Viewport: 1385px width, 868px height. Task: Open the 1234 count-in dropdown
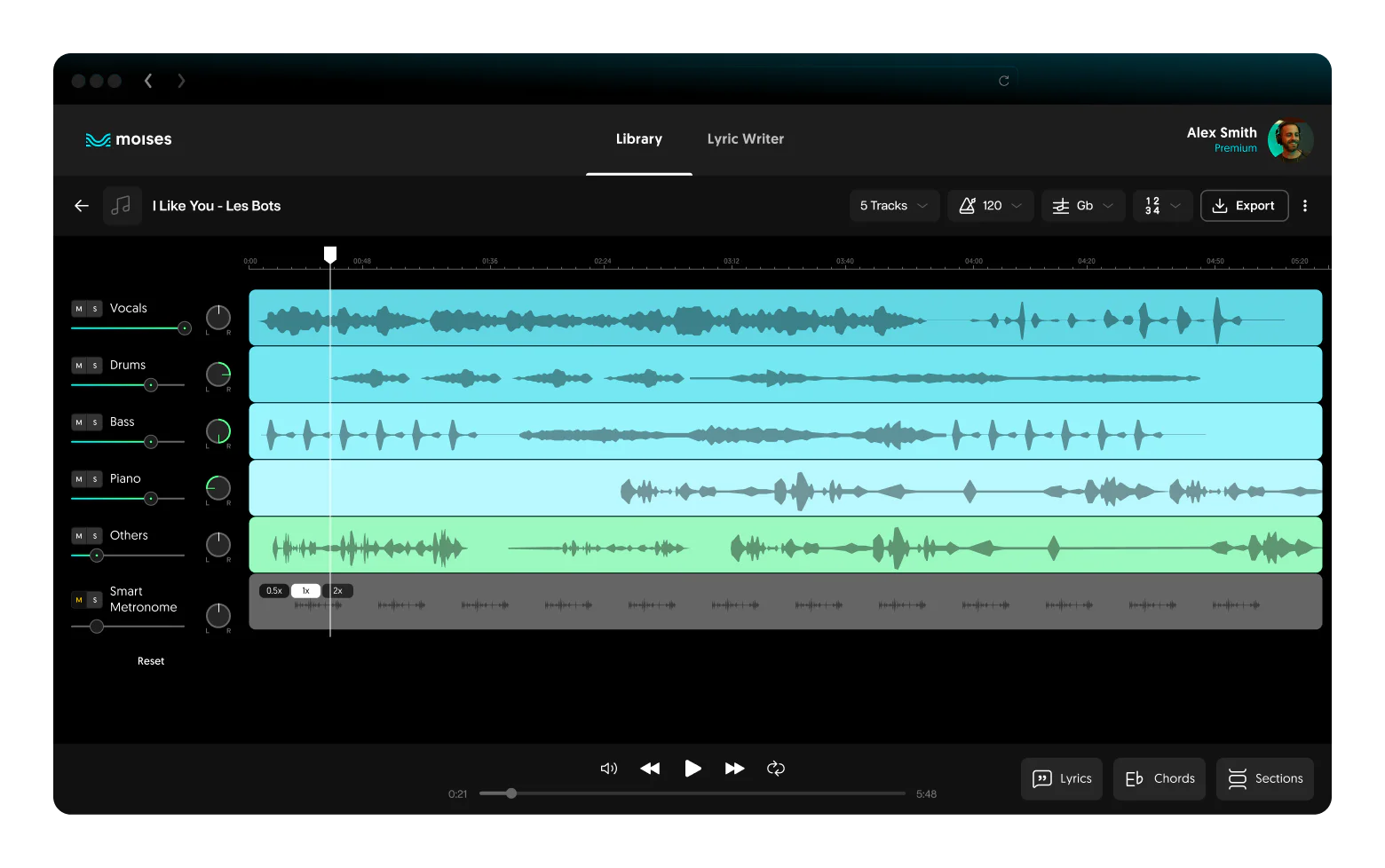point(1163,206)
